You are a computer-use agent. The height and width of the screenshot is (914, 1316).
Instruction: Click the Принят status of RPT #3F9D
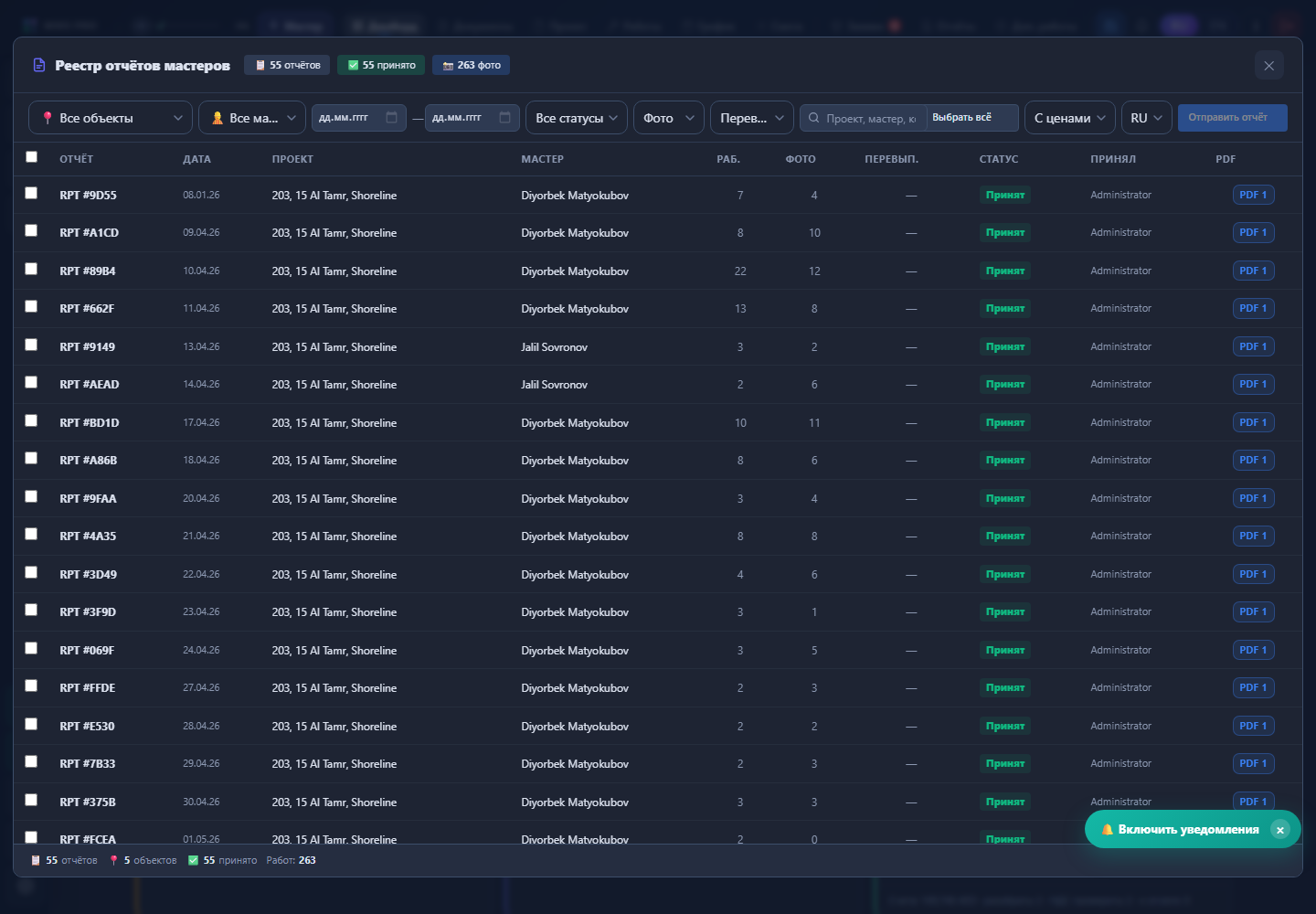click(1004, 611)
